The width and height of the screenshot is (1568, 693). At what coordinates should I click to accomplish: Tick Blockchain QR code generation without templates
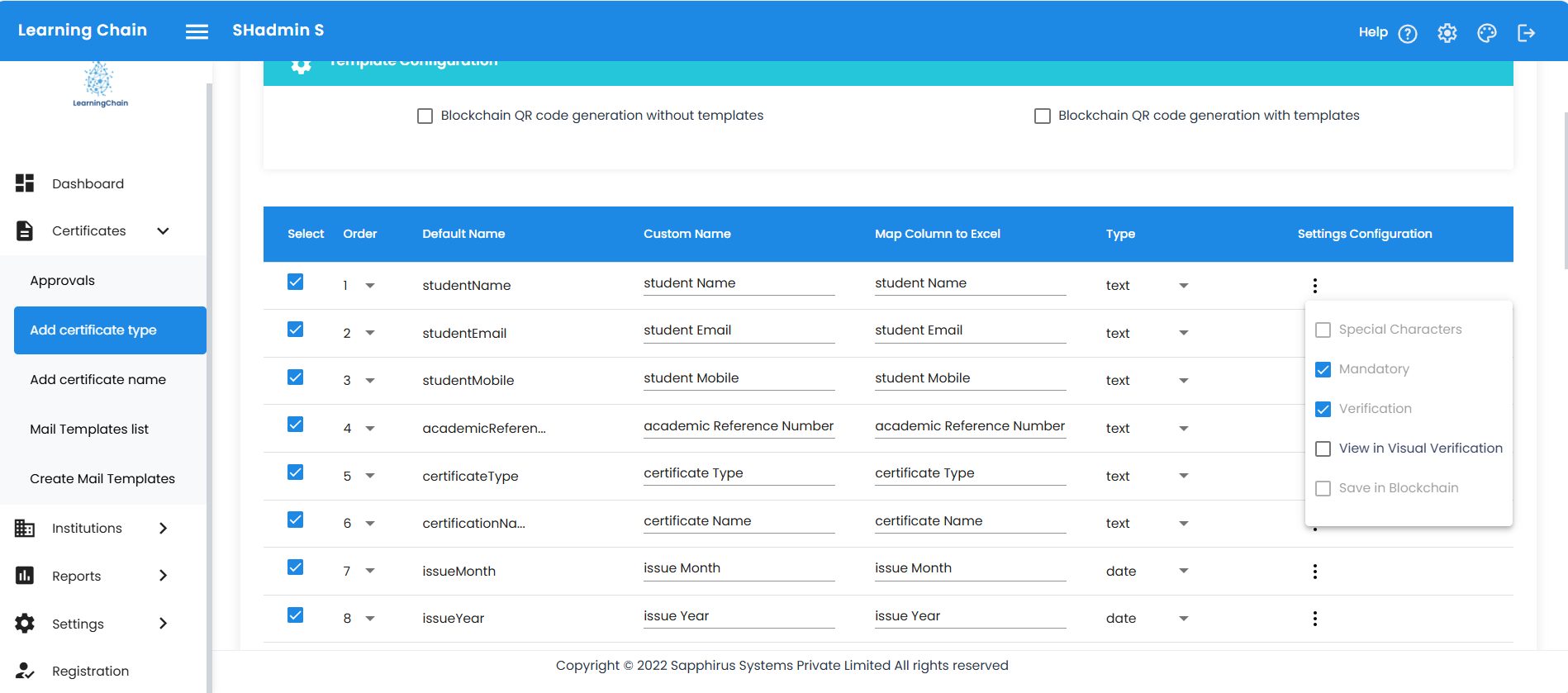(x=425, y=116)
